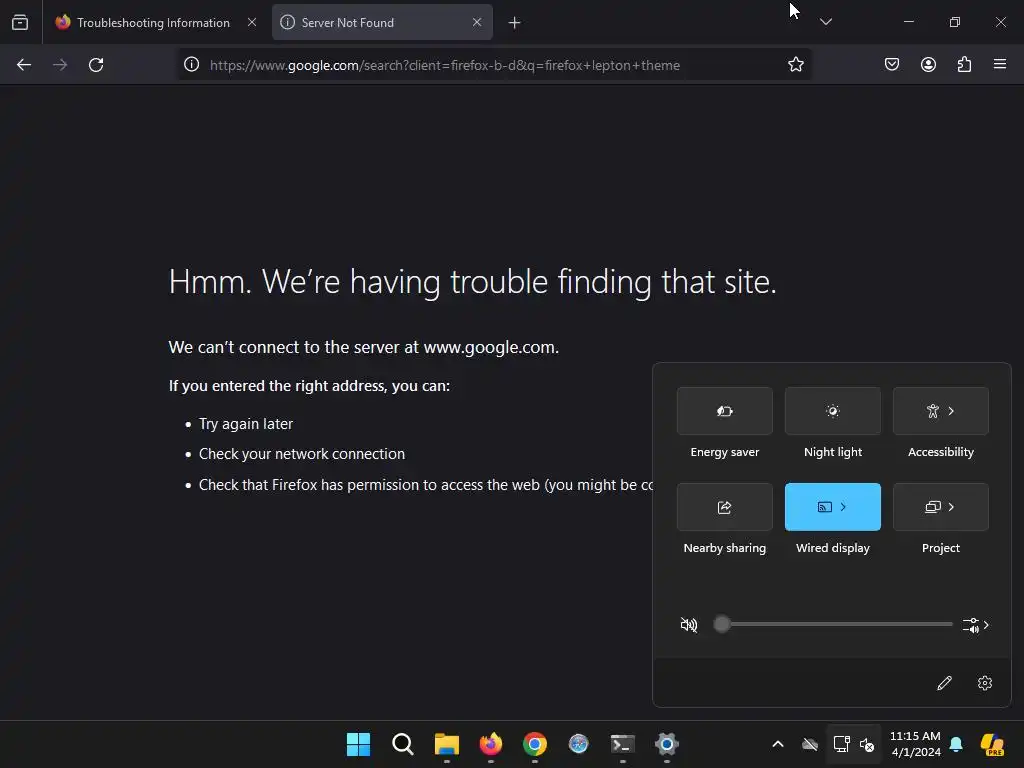Click network status tray icon
Viewport: 1024px width, 768px height.
tap(841, 744)
